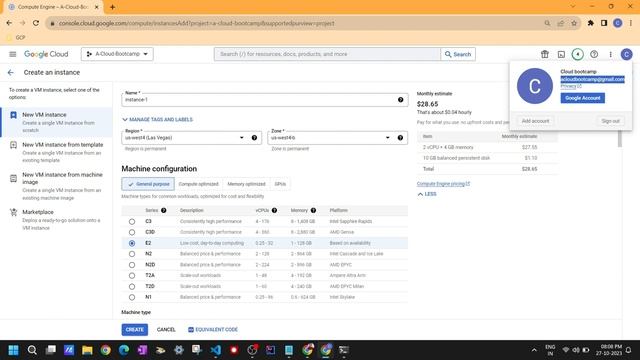640x360 pixels.
Task: Click the help icon in Name field
Action: tap(400, 100)
